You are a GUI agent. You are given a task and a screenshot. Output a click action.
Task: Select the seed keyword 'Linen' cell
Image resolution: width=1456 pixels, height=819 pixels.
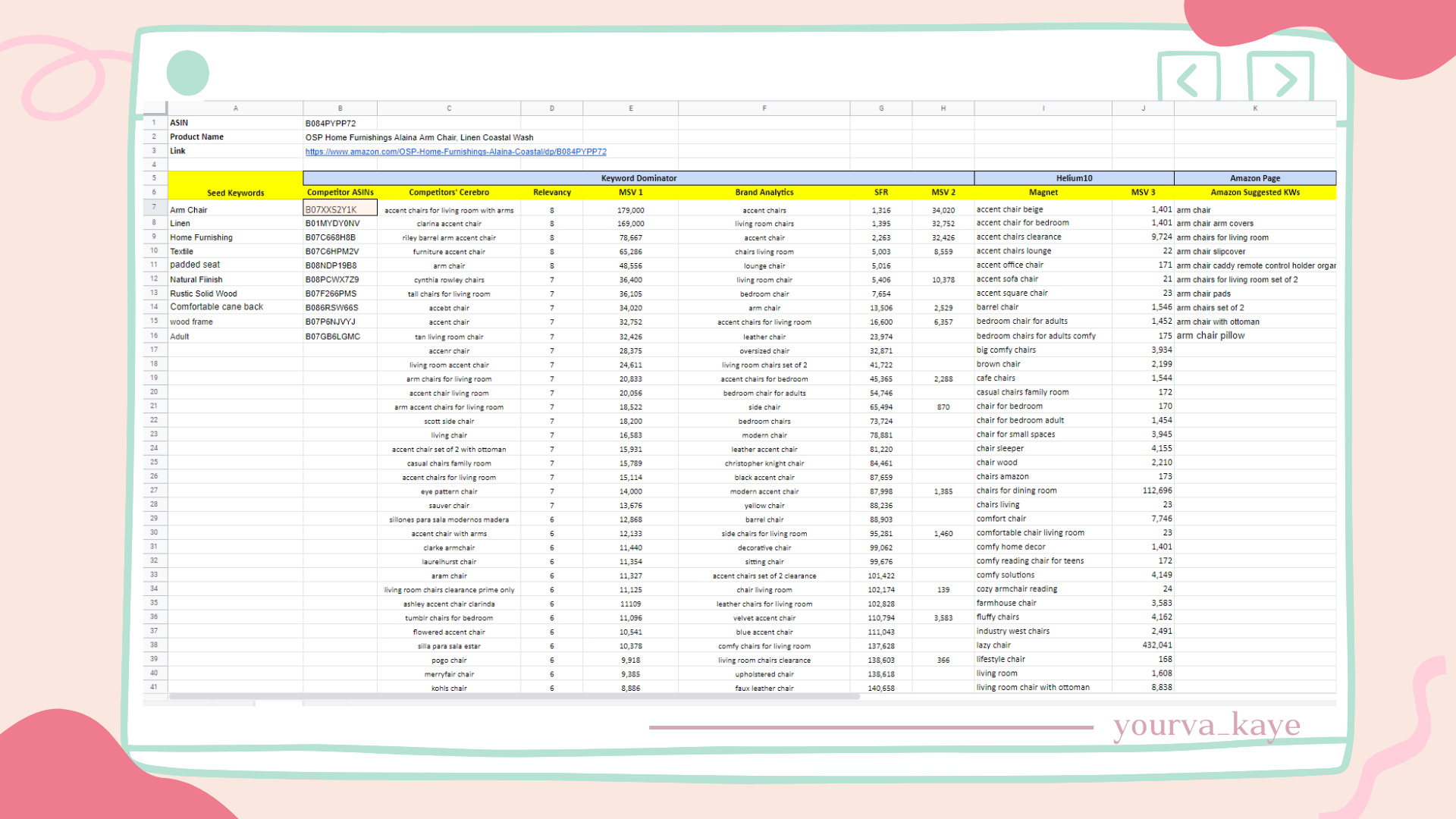[x=236, y=224]
